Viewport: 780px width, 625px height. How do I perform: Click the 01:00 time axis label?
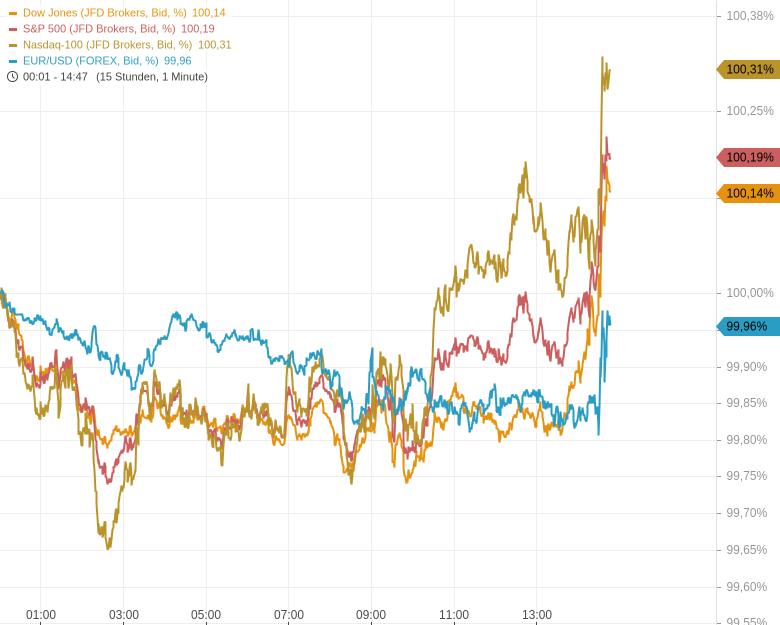[41, 615]
